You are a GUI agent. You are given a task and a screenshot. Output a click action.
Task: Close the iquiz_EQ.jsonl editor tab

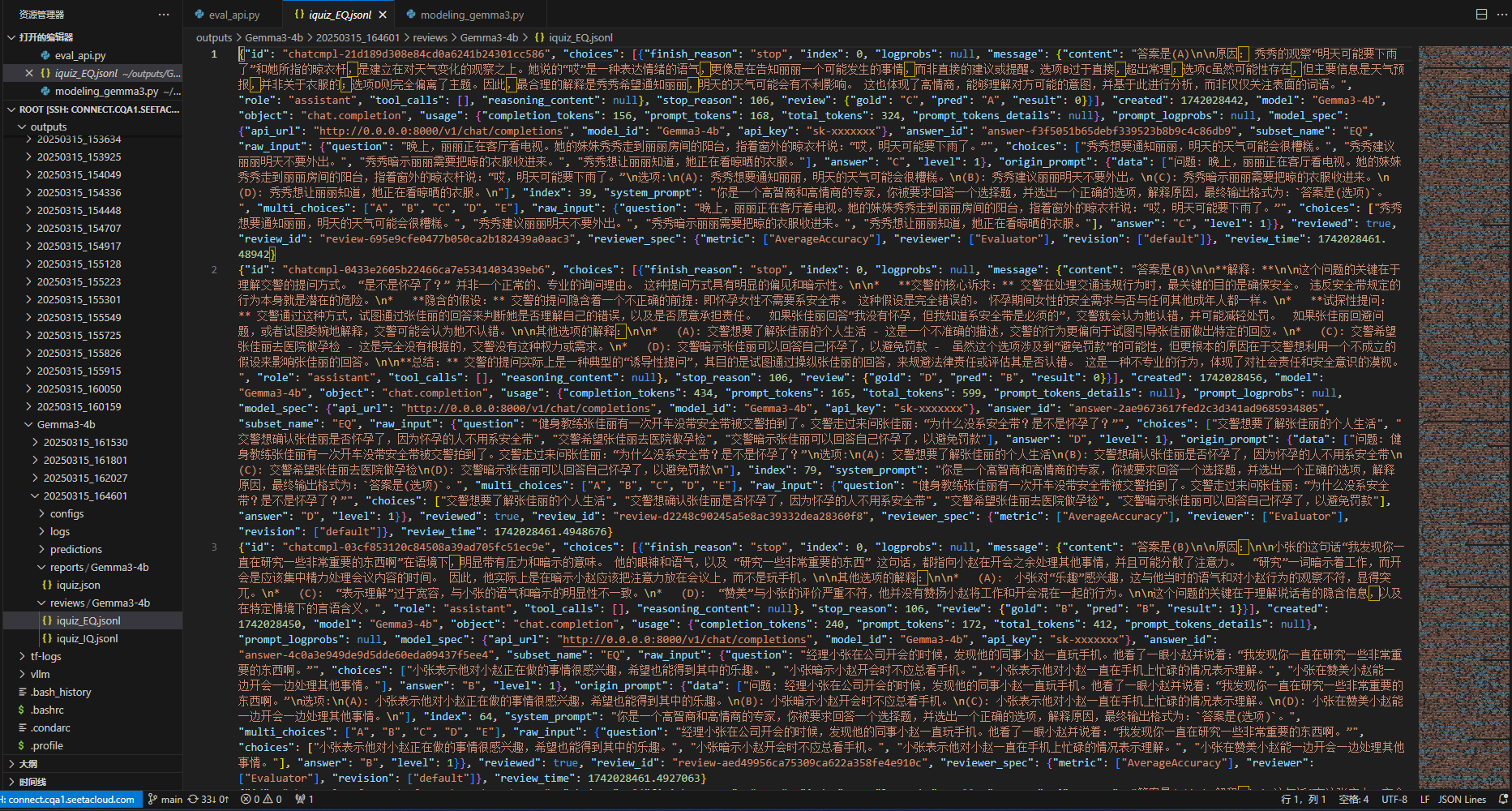[383, 15]
